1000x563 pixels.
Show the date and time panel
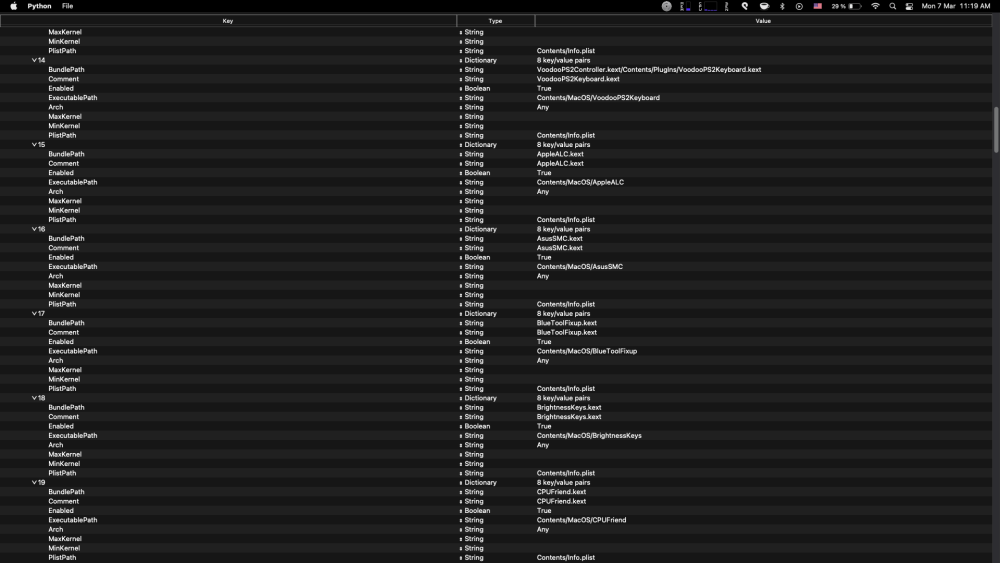click(955, 6)
